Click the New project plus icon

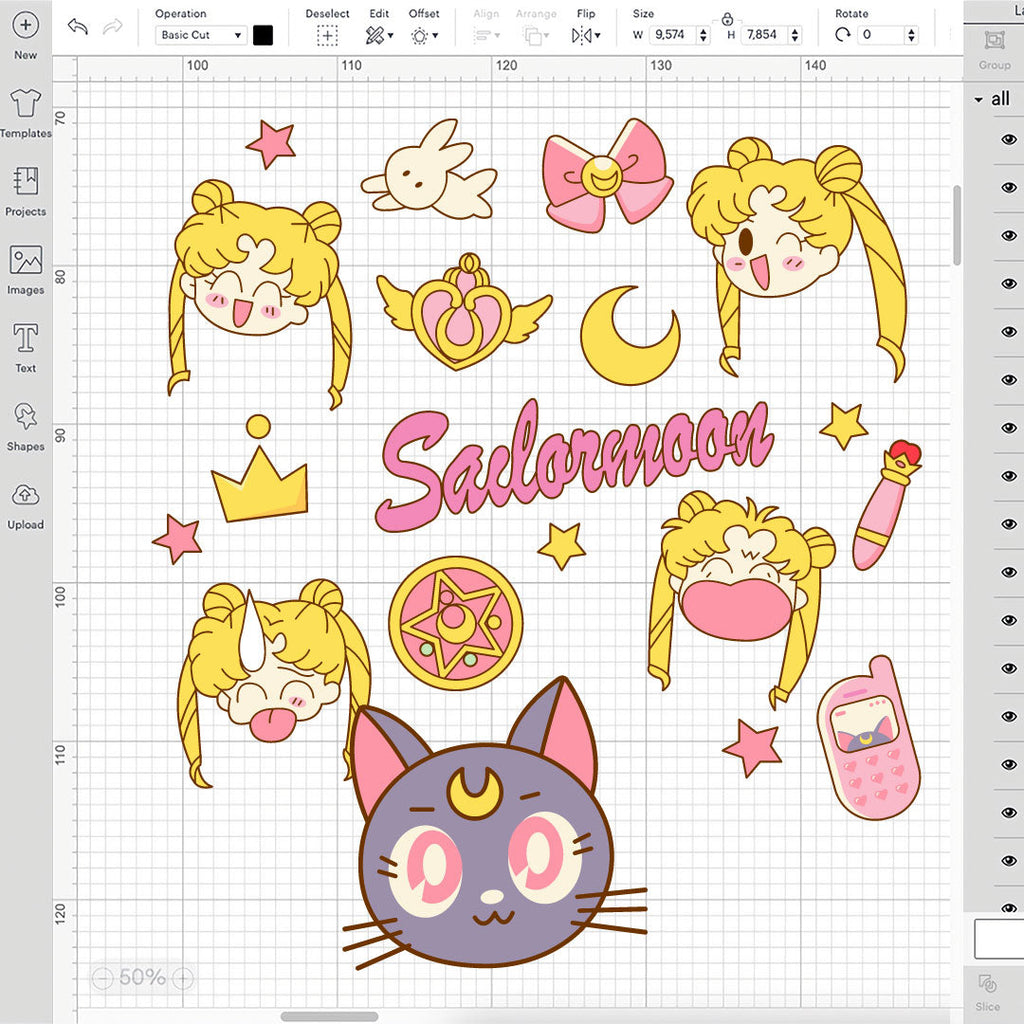[x=26, y=26]
